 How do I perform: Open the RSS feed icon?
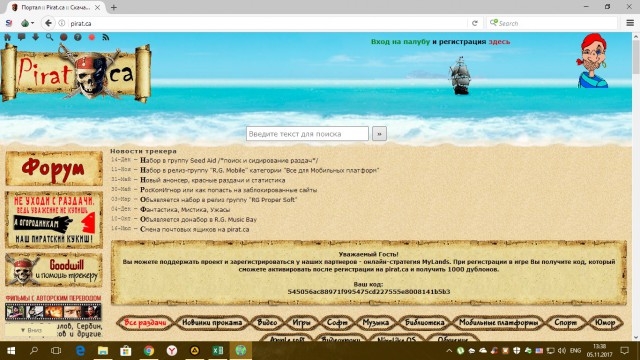pyautogui.click(x=106, y=37)
